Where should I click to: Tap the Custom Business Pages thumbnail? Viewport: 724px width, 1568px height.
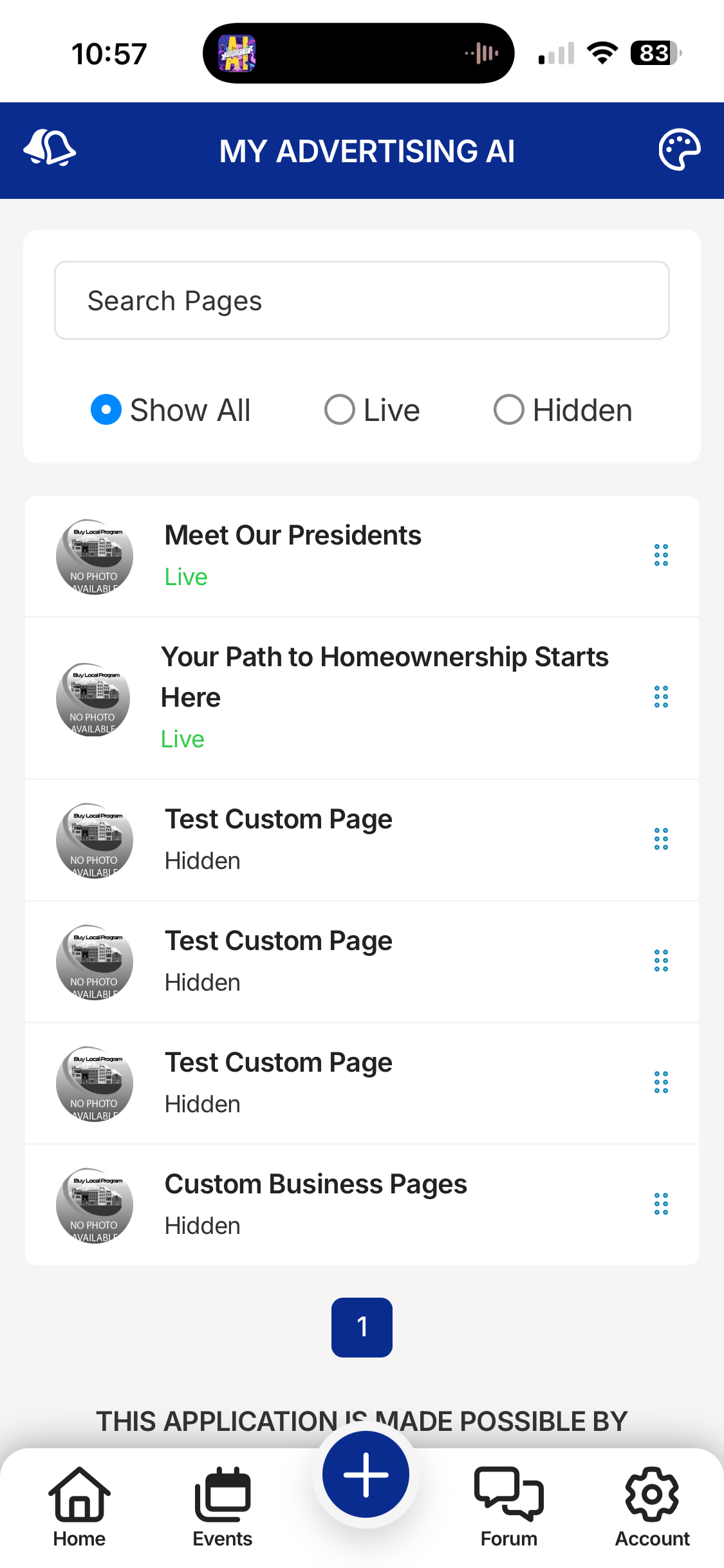(95, 1205)
